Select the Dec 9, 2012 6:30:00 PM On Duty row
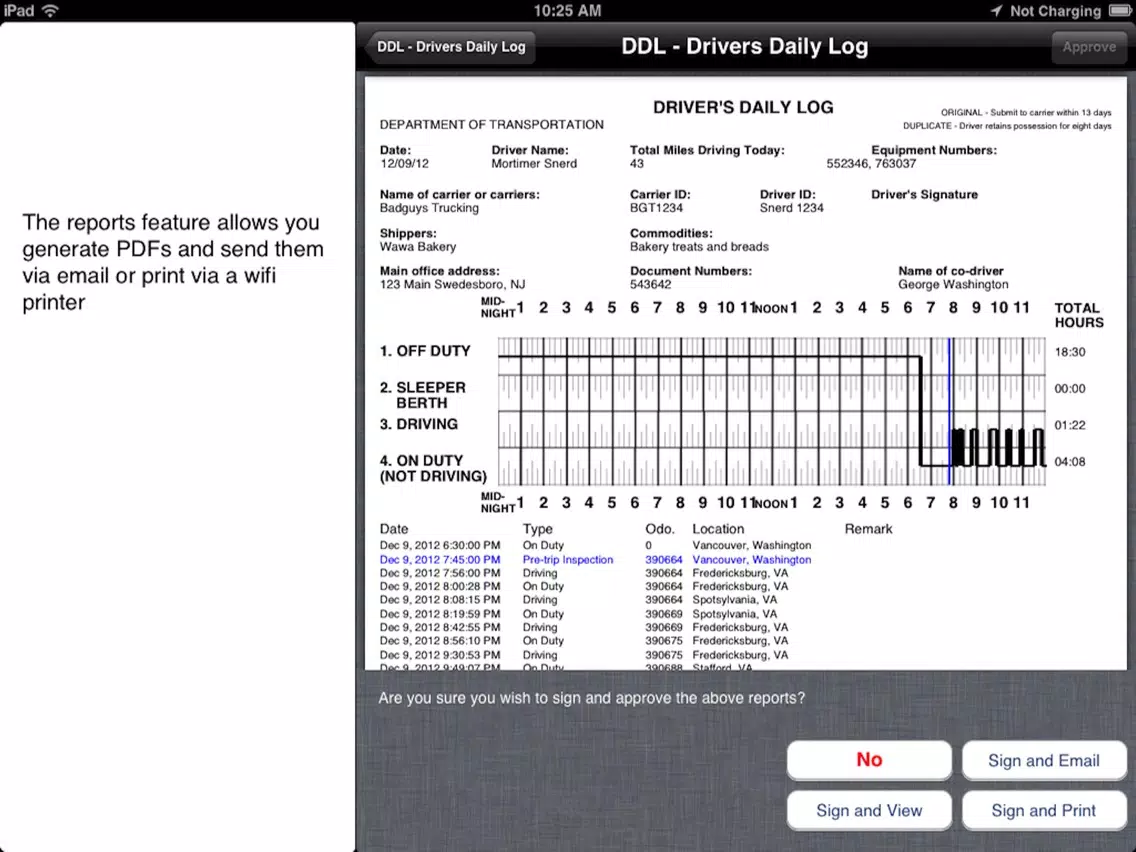The height and width of the screenshot is (852, 1136). click(595, 546)
